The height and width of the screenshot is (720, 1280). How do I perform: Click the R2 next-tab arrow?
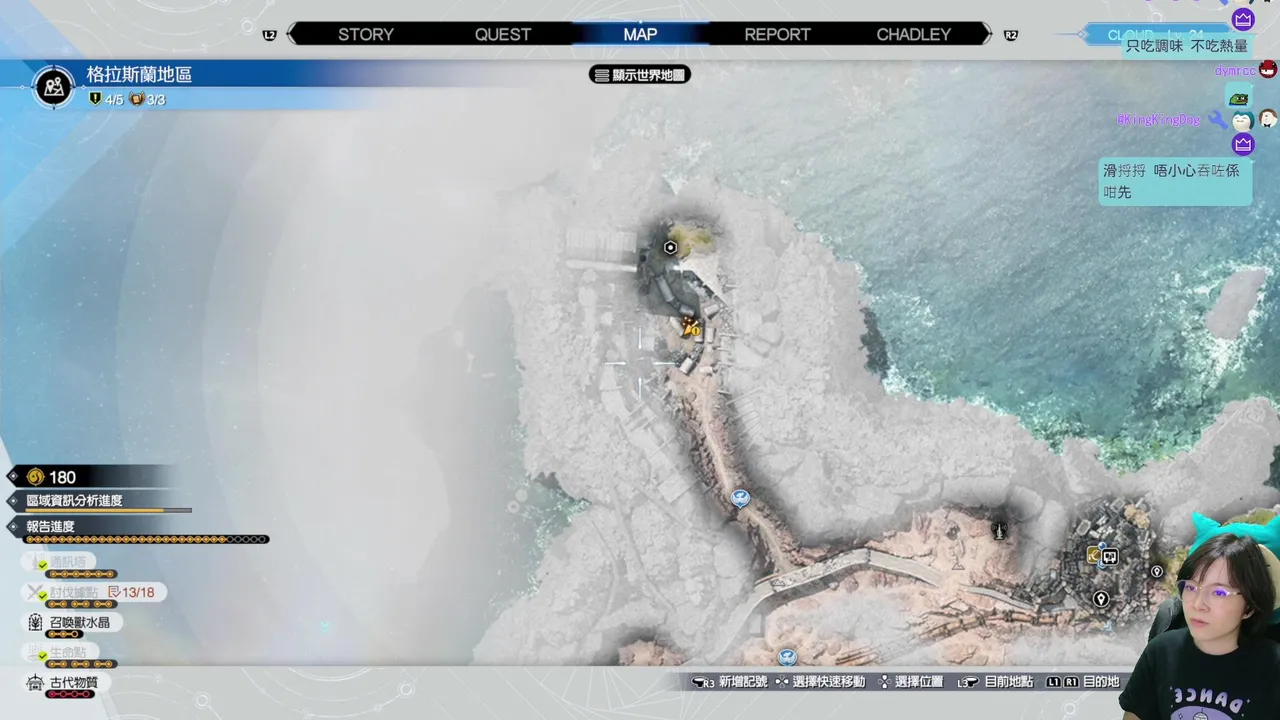click(x=1010, y=35)
